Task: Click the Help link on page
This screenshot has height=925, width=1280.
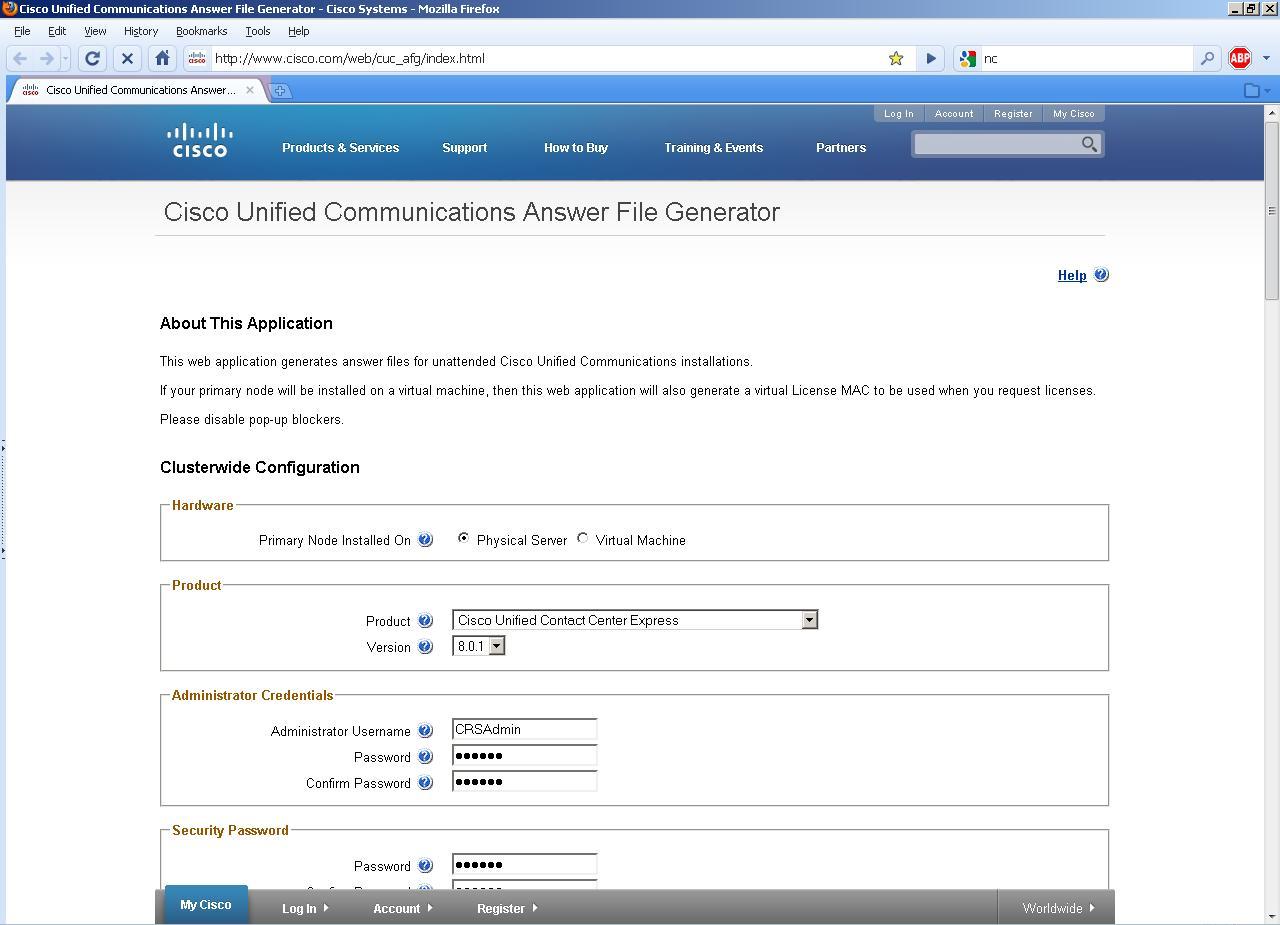Action: (x=1072, y=275)
